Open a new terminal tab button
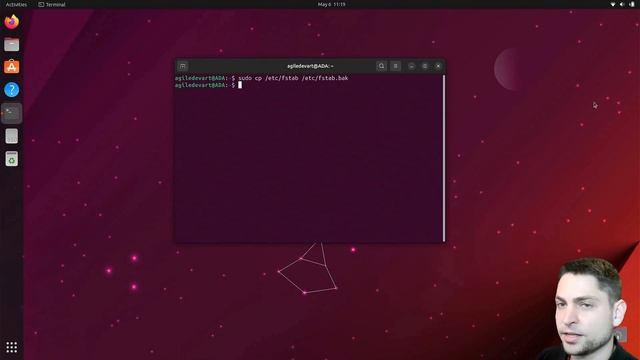The width and height of the screenshot is (640, 360). pos(182,66)
